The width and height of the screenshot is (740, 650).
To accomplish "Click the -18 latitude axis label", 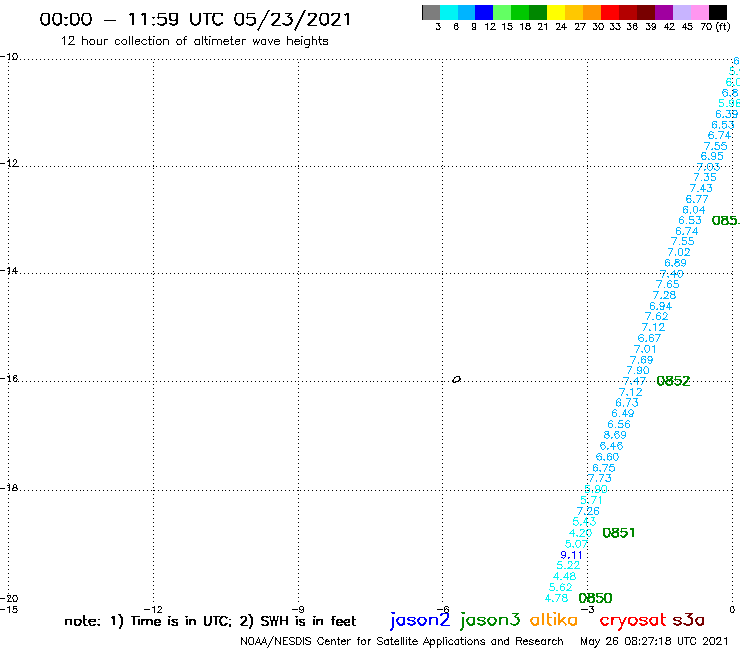I will tap(9, 487).
